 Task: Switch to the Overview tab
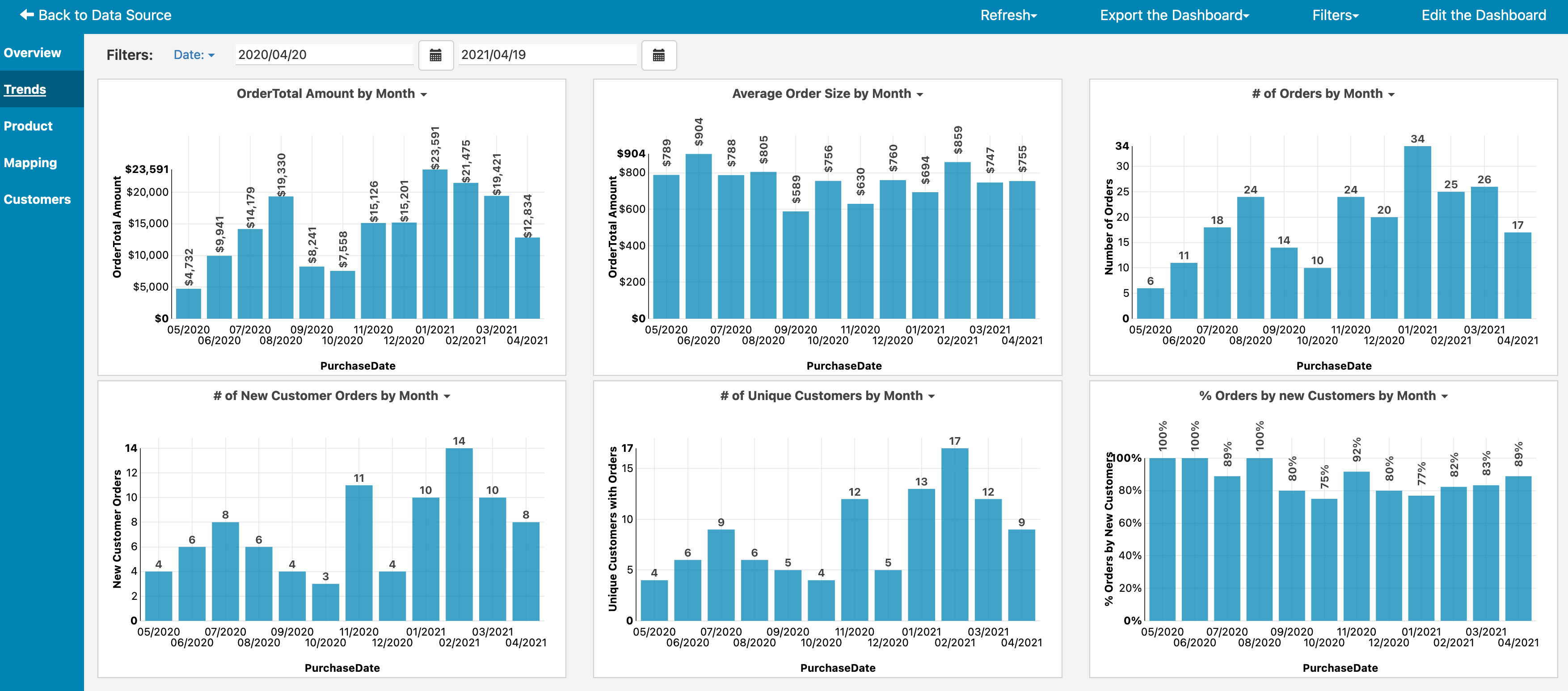[x=32, y=53]
